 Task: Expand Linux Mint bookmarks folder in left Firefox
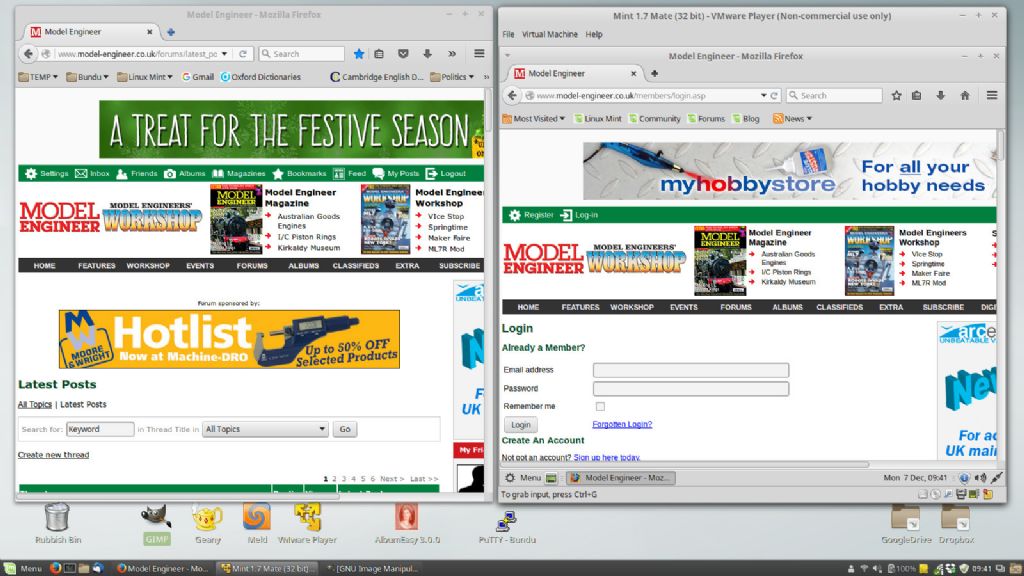coord(144,77)
